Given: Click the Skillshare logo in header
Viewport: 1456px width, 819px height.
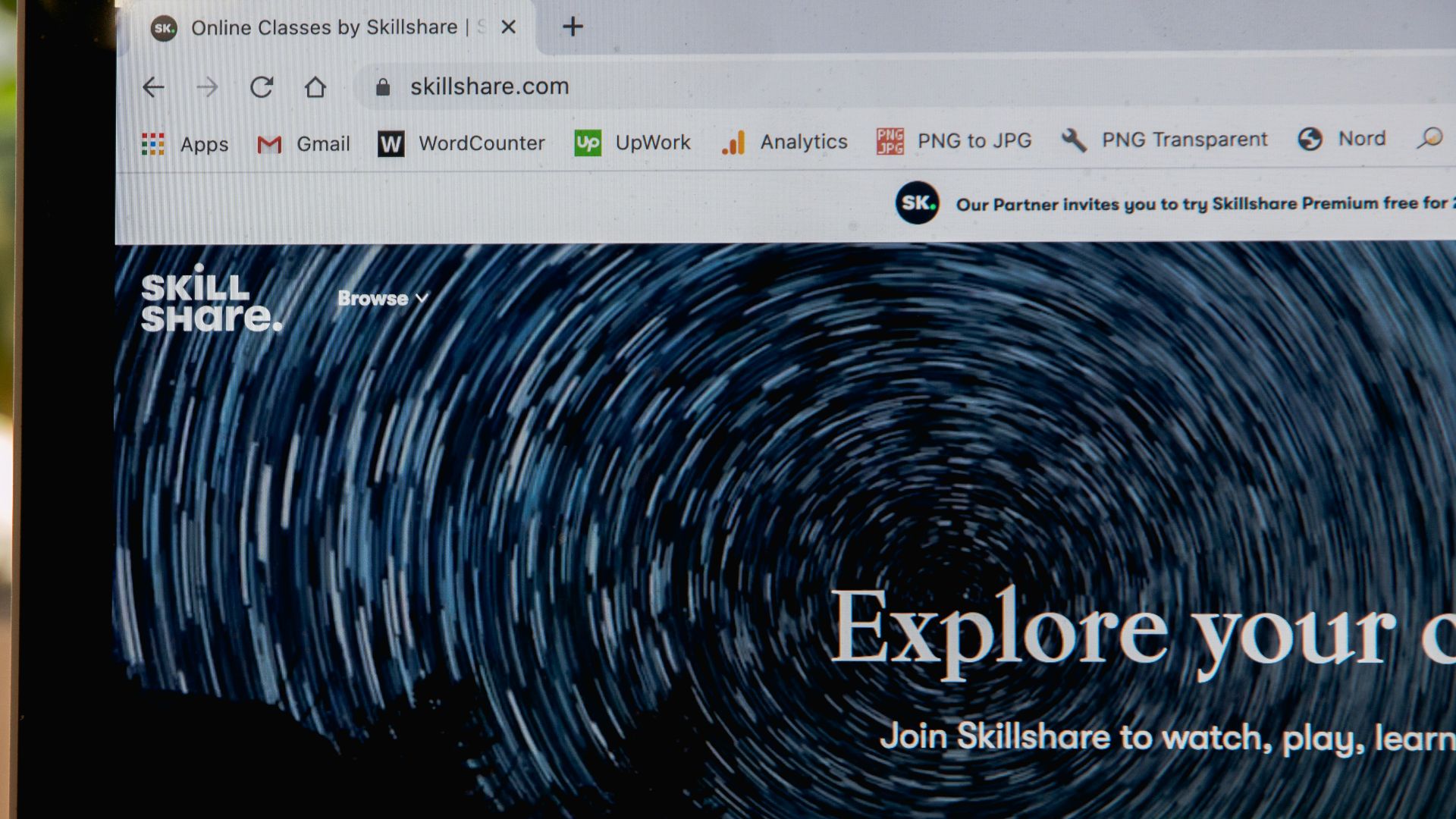Looking at the screenshot, I should click(x=211, y=299).
